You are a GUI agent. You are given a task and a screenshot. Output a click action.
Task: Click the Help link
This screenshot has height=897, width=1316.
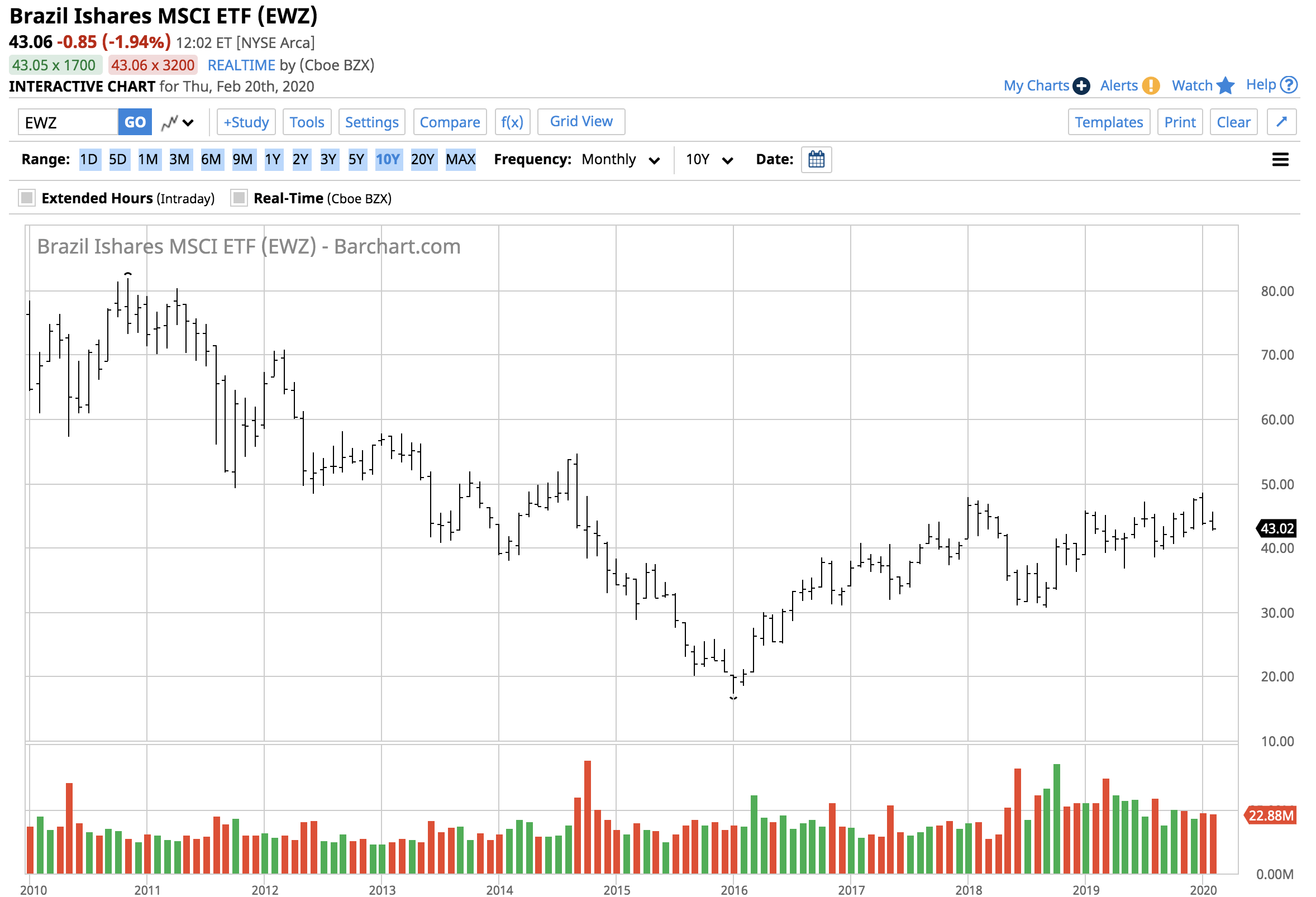point(1261,85)
